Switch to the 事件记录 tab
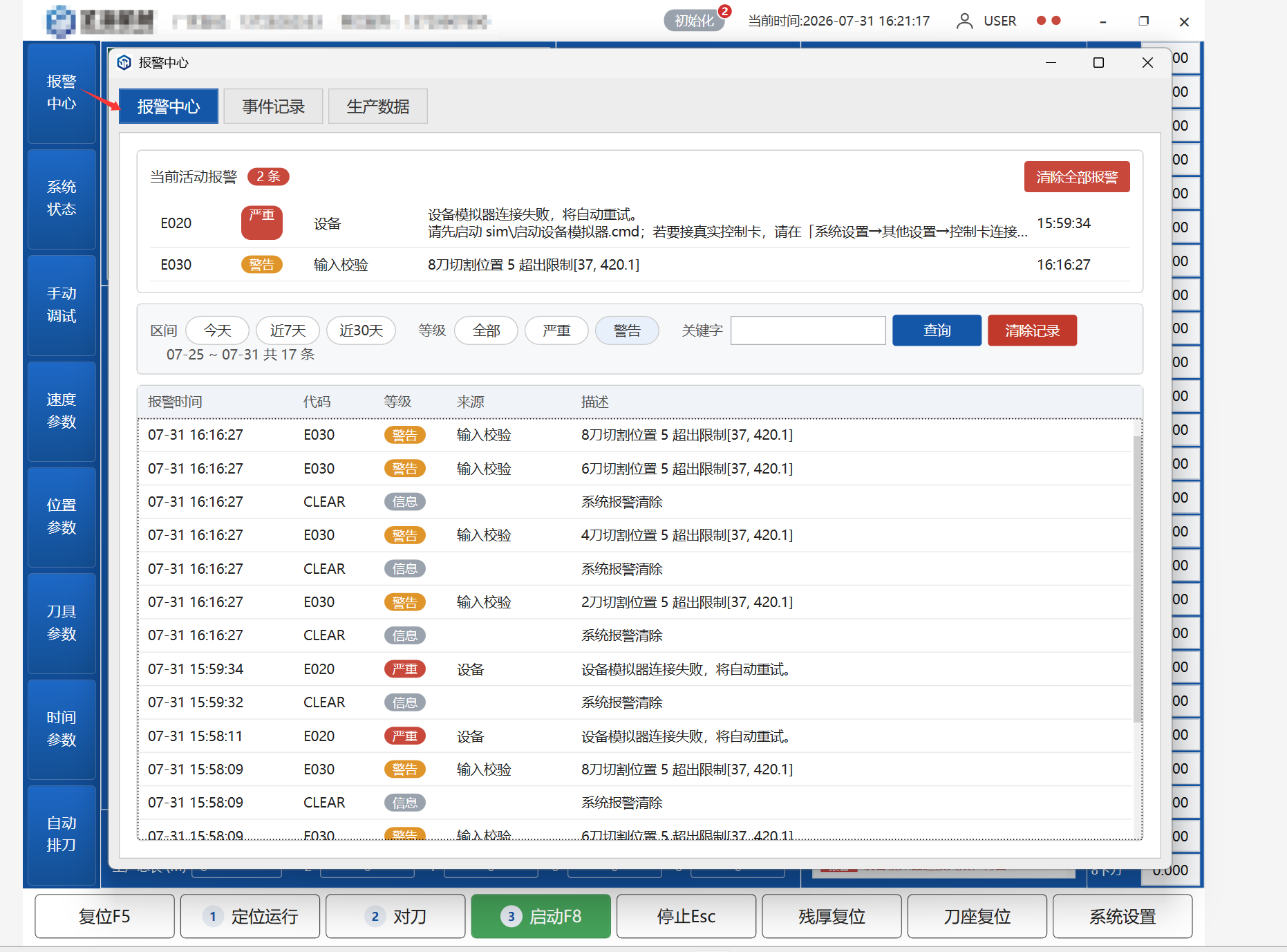The width and height of the screenshot is (1287, 952). 273,106
